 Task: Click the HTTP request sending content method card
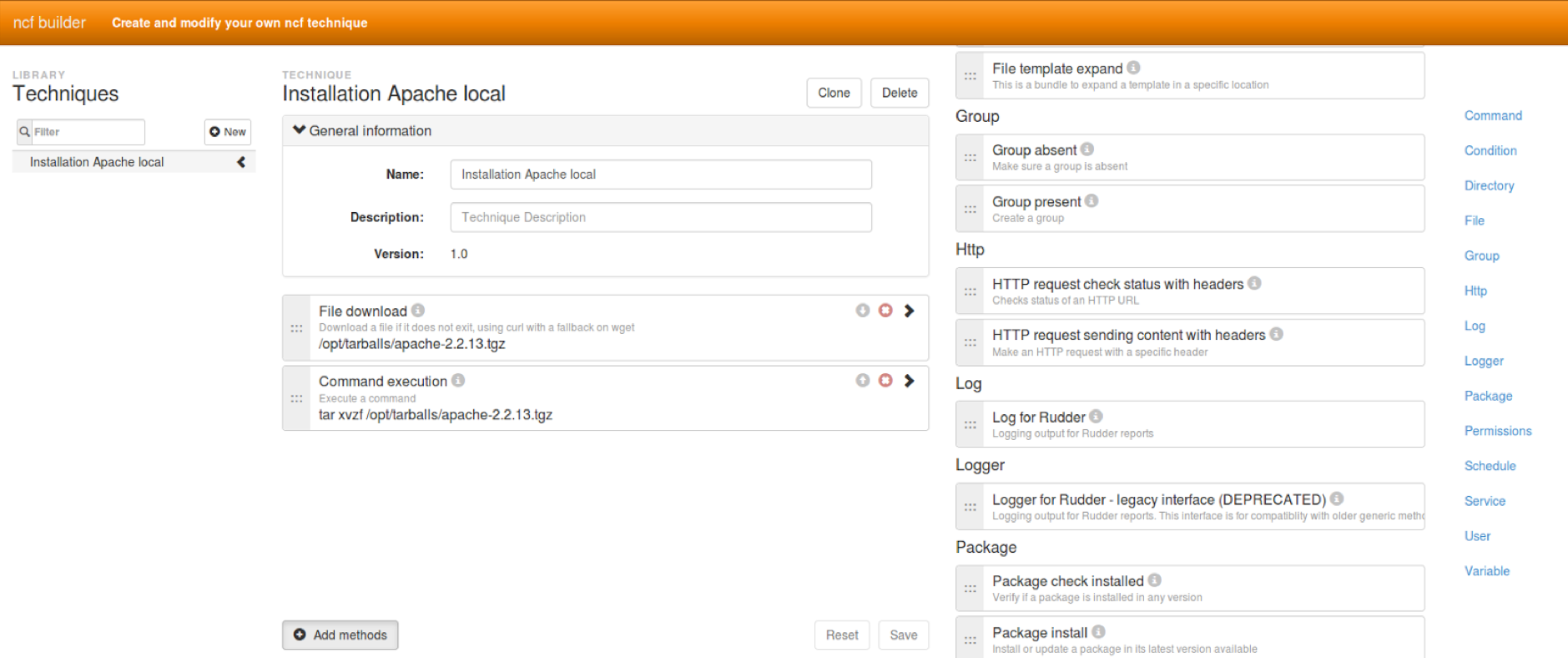coord(1190,342)
